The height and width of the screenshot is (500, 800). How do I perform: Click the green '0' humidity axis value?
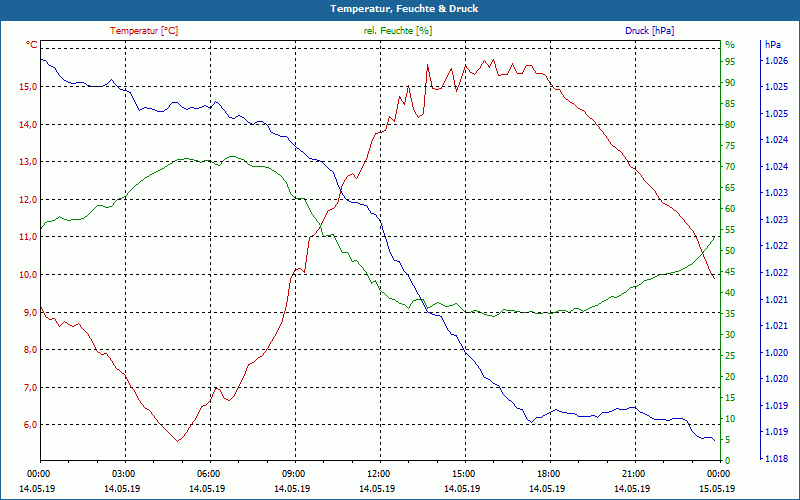728,461
